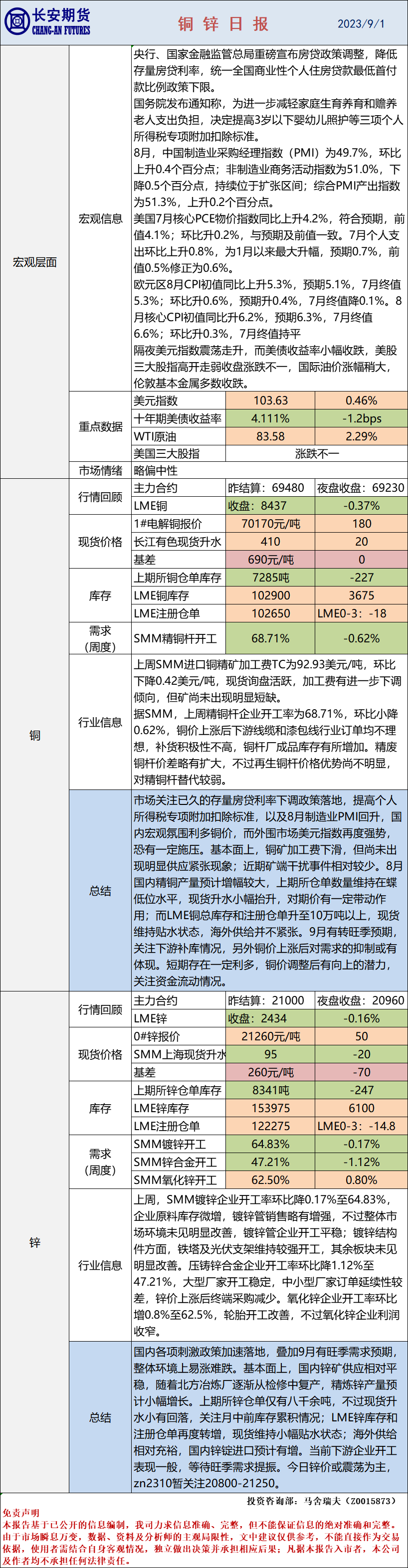This screenshot has width=408, height=1568.
Task: Click the 市场情绪 label
Action: pyautogui.click(x=100, y=470)
